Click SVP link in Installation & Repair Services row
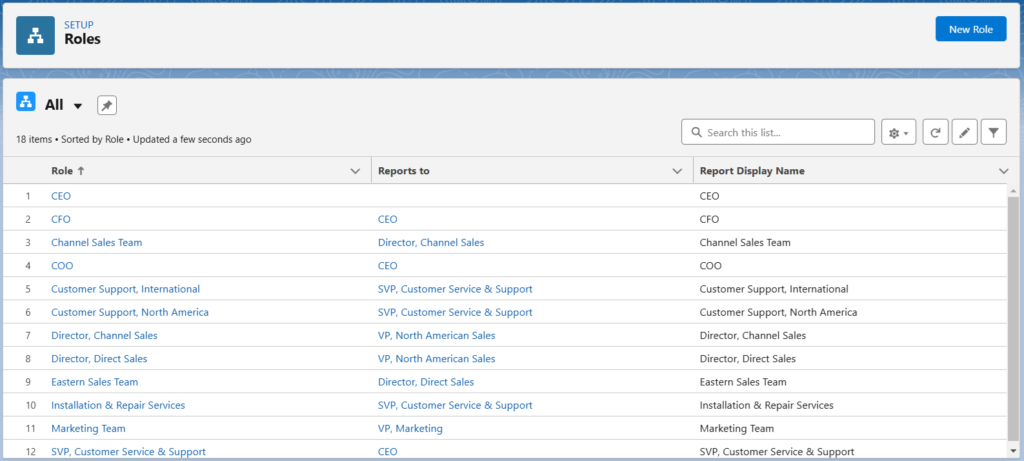The height and width of the screenshot is (461, 1024). [x=455, y=405]
